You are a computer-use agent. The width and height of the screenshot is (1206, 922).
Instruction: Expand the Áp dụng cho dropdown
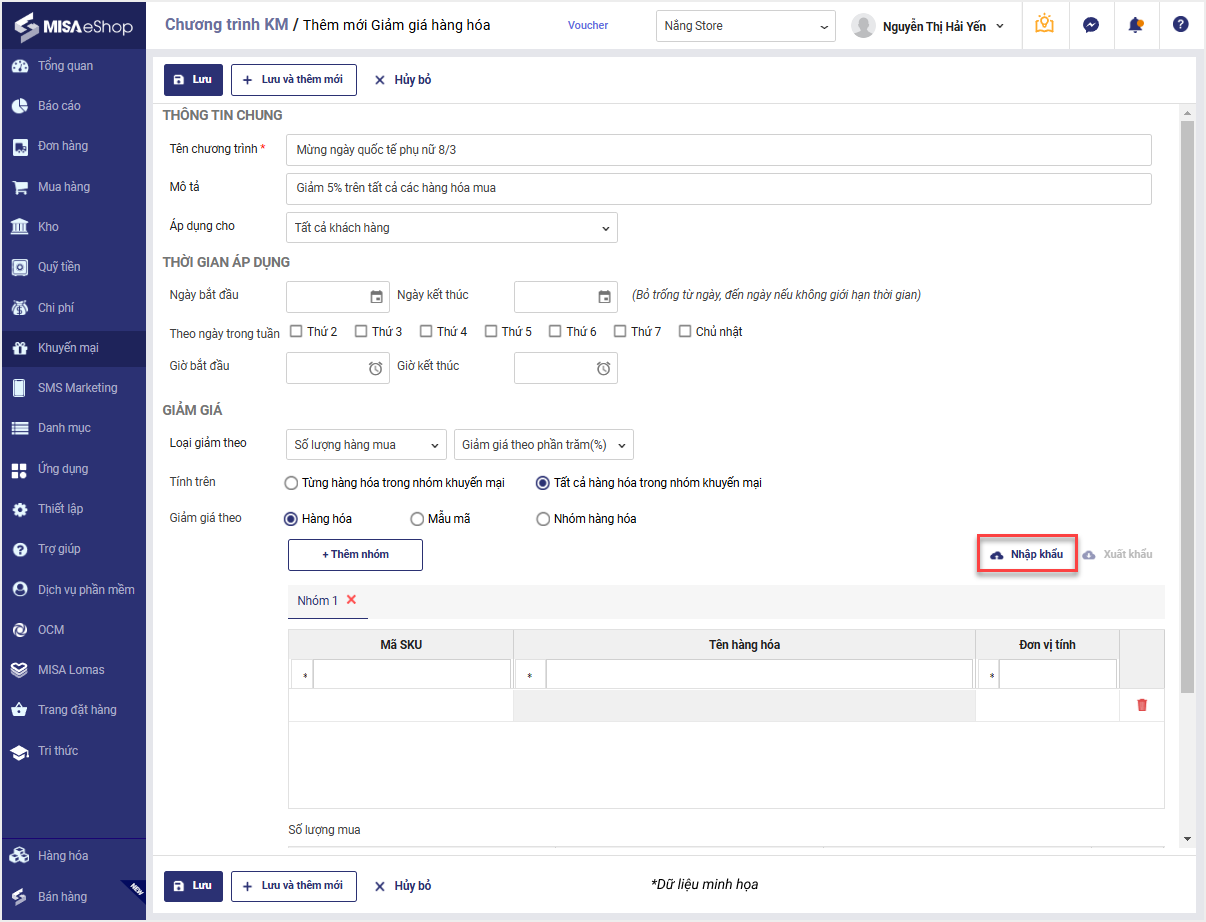tap(451, 228)
